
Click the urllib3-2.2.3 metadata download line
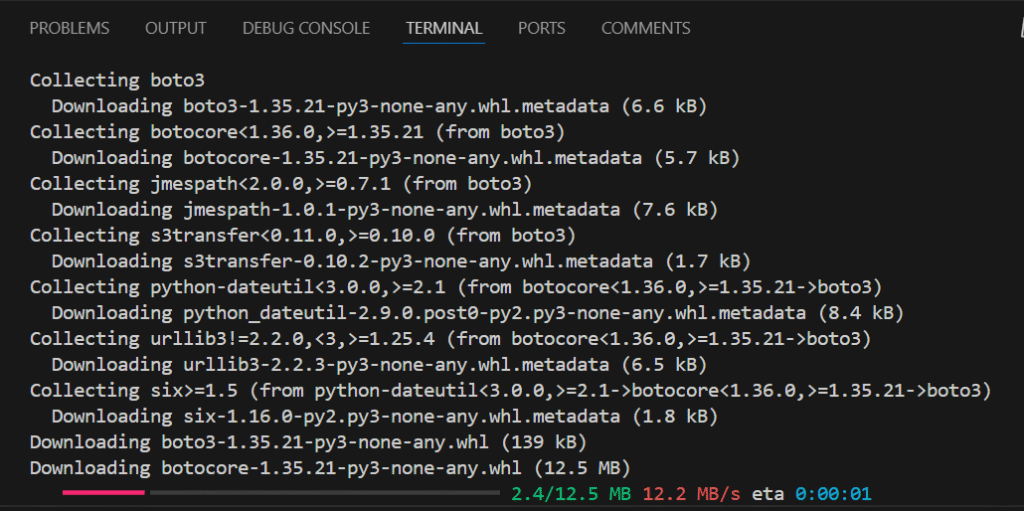click(x=379, y=365)
